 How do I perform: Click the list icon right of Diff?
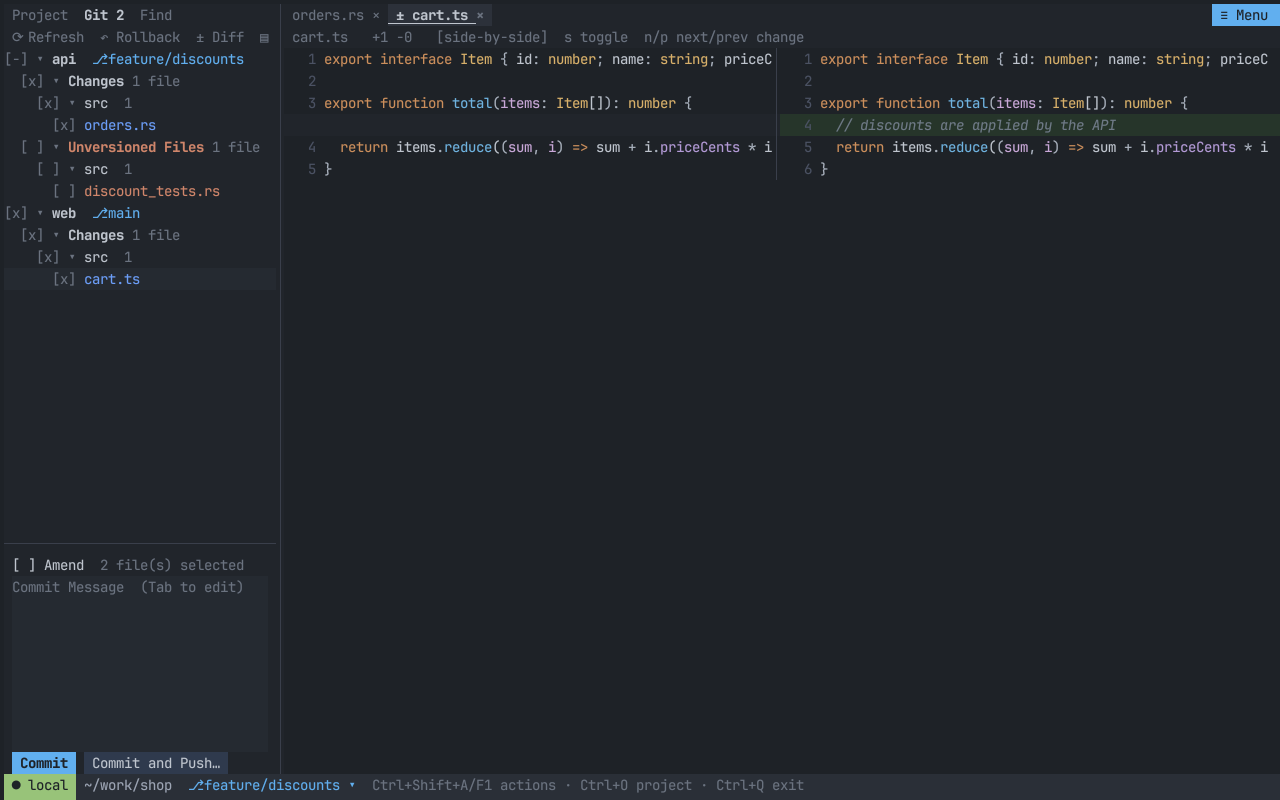[264, 37]
